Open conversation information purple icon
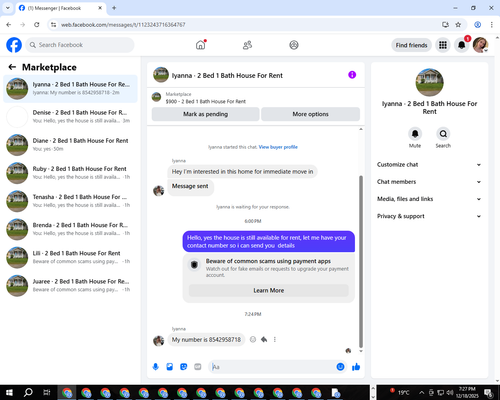The height and width of the screenshot is (400, 500). point(352,75)
